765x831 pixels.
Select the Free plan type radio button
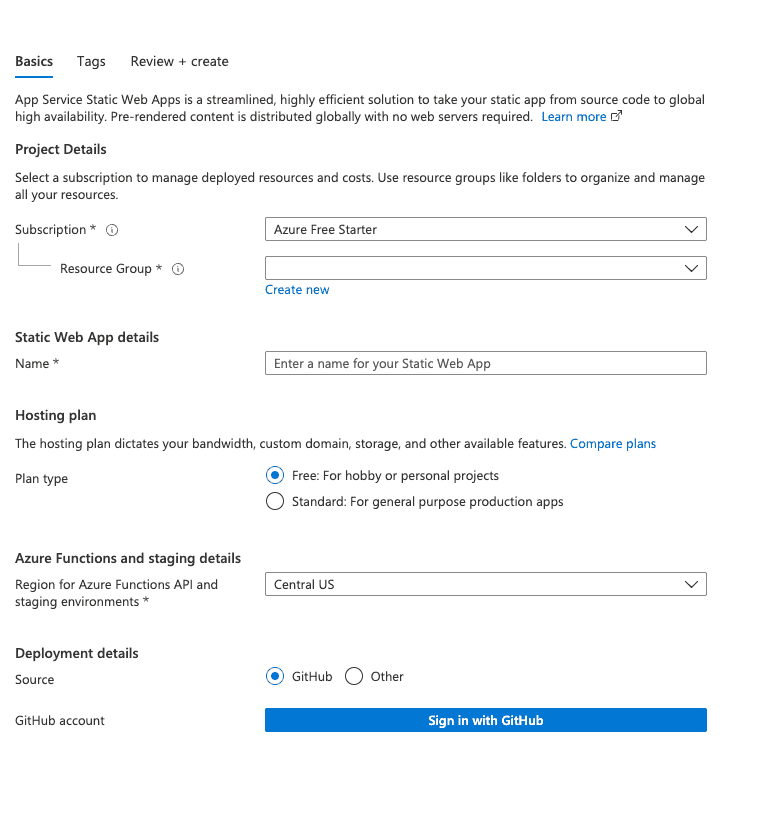[x=275, y=475]
